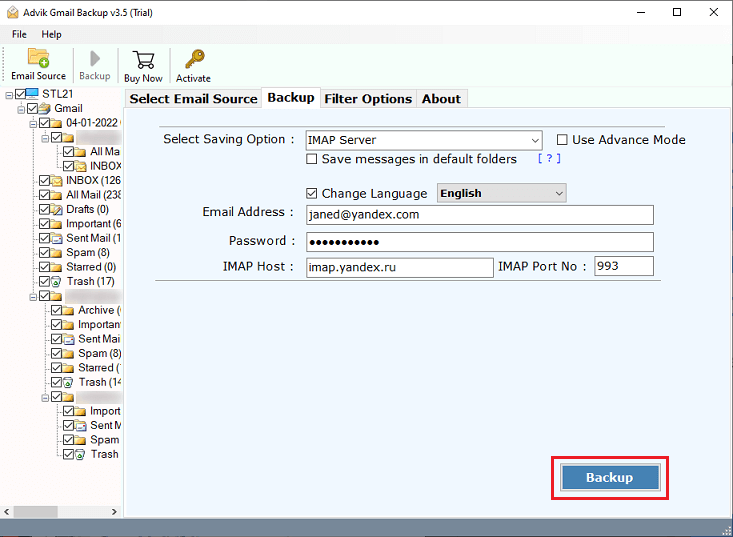Uncheck the Drafts (0) checkbox
This screenshot has height=537, width=733.
point(44,209)
